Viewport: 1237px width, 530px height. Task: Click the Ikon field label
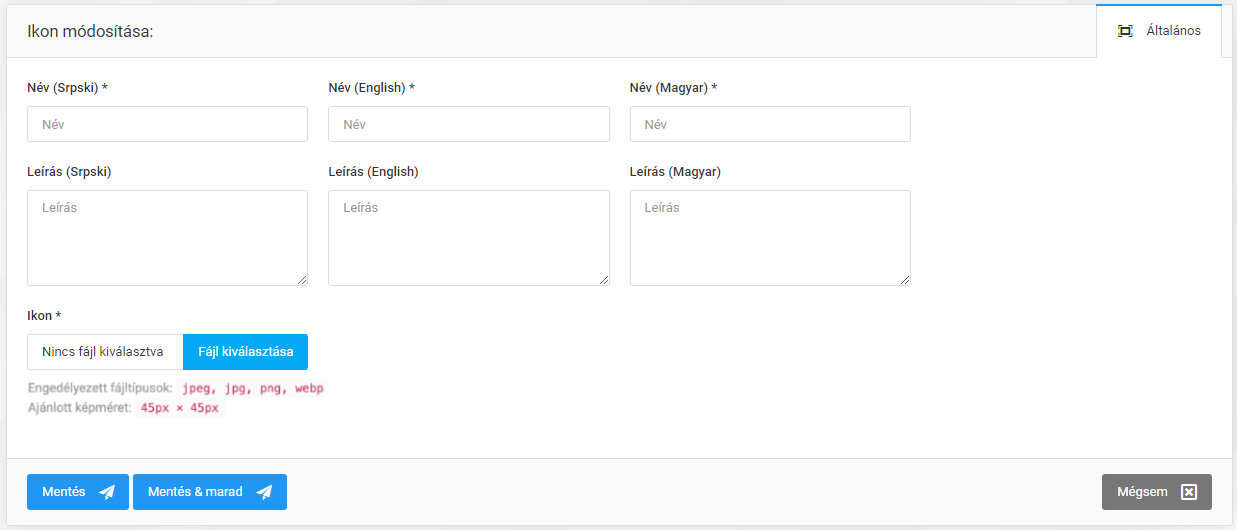click(x=44, y=316)
